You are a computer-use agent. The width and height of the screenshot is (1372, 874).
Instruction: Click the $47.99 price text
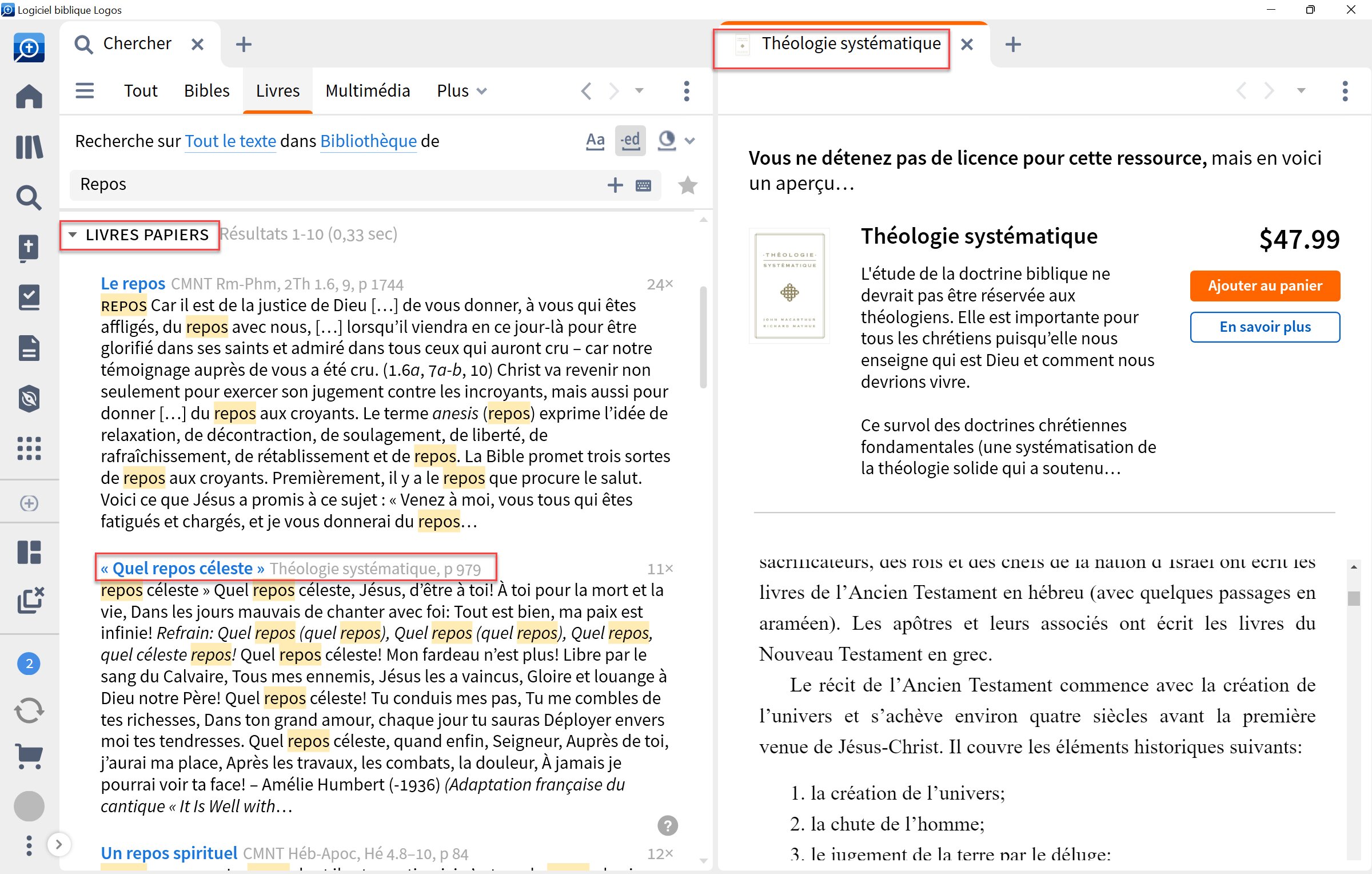(1299, 239)
